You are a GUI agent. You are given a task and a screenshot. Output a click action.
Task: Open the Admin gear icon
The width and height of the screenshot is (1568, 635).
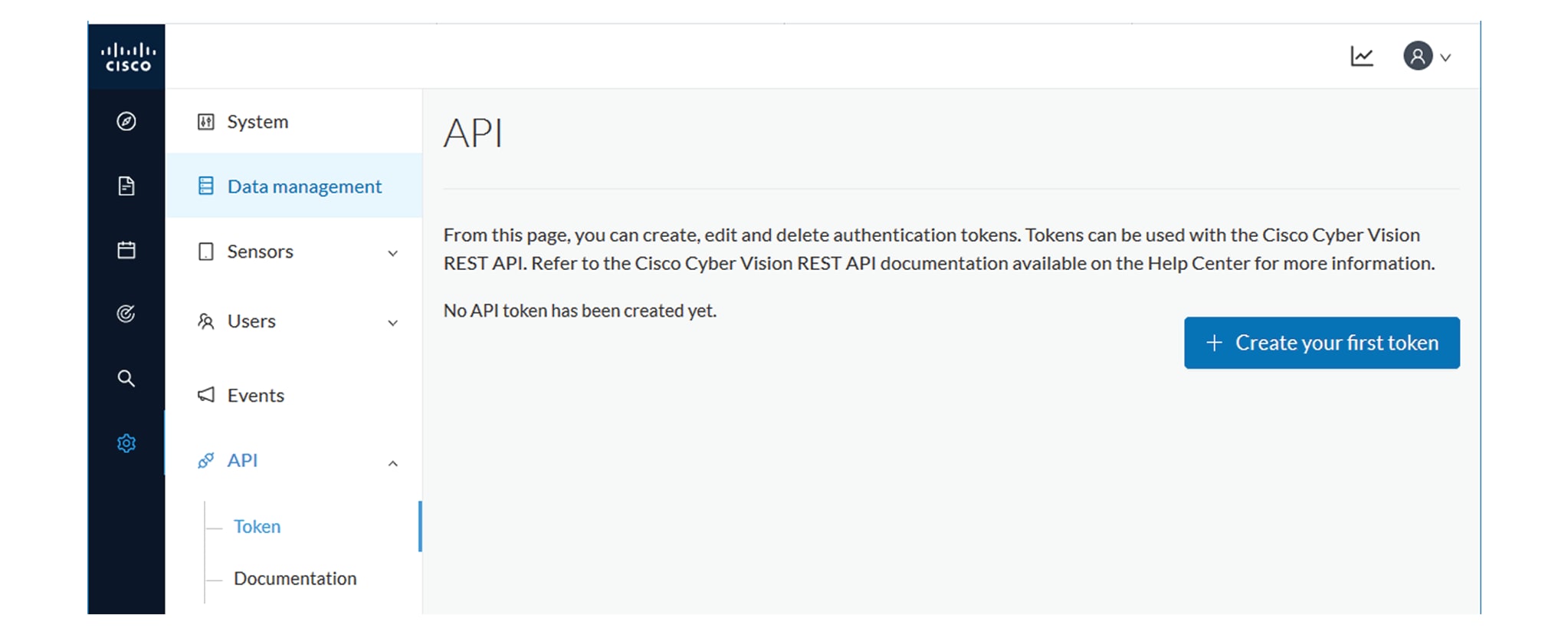pyautogui.click(x=126, y=443)
